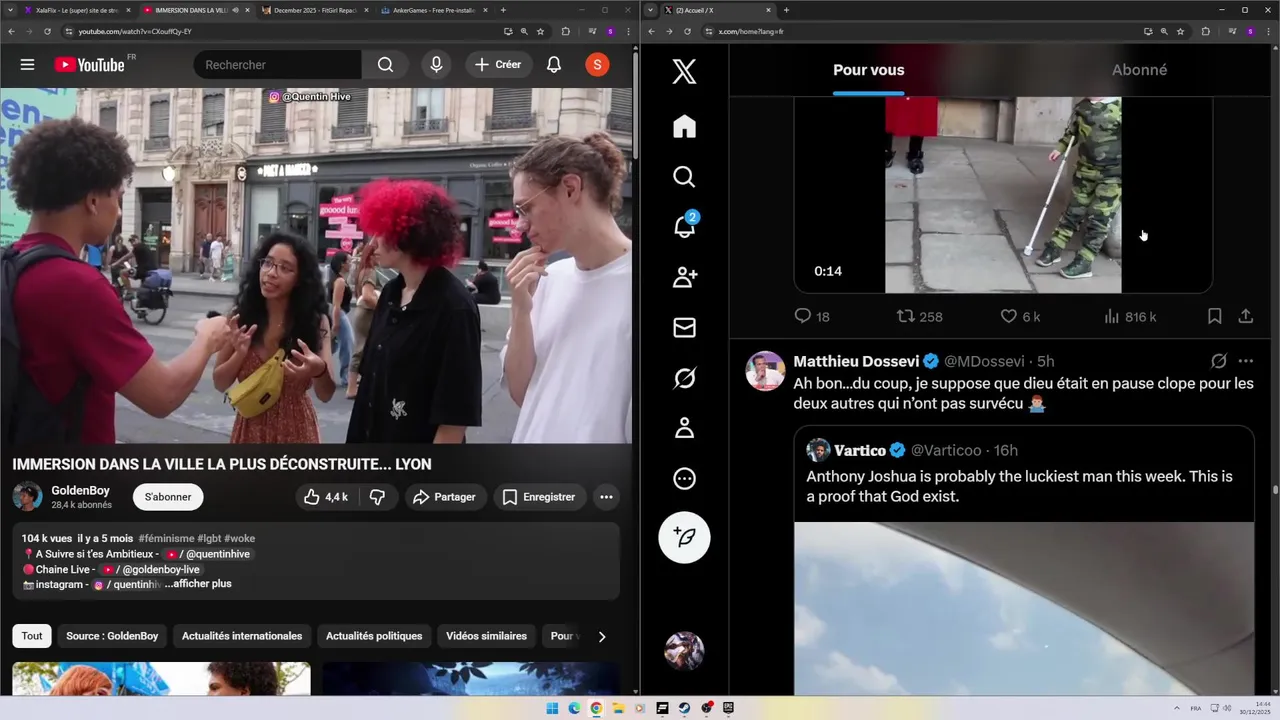Open X more options circle icon

pyautogui.click(x=684, y=479)
